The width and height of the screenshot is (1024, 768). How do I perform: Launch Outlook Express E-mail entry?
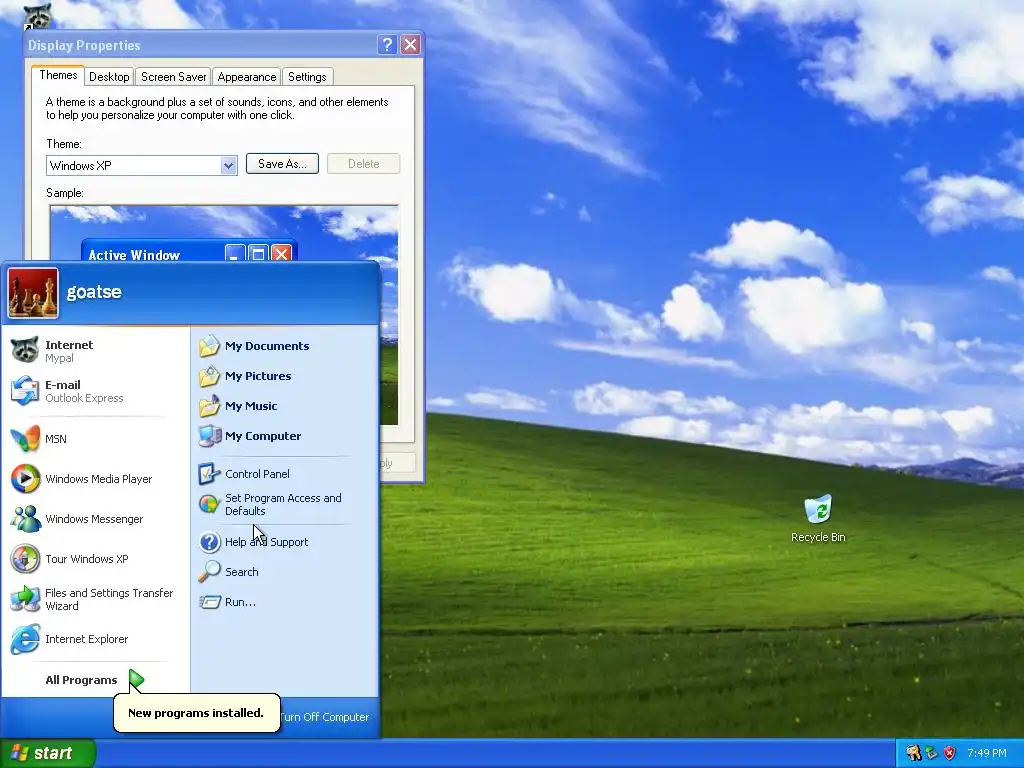point(95,391)
